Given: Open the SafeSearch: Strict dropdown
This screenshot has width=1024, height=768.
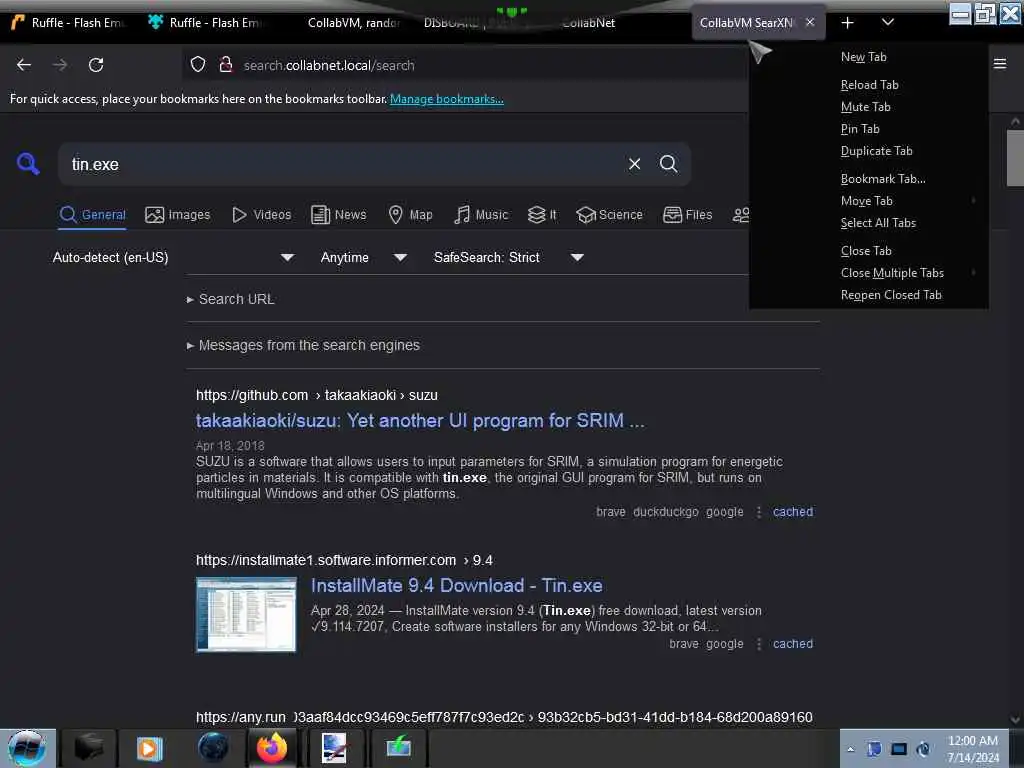Looking at the screenshot, I should [508, 257].
